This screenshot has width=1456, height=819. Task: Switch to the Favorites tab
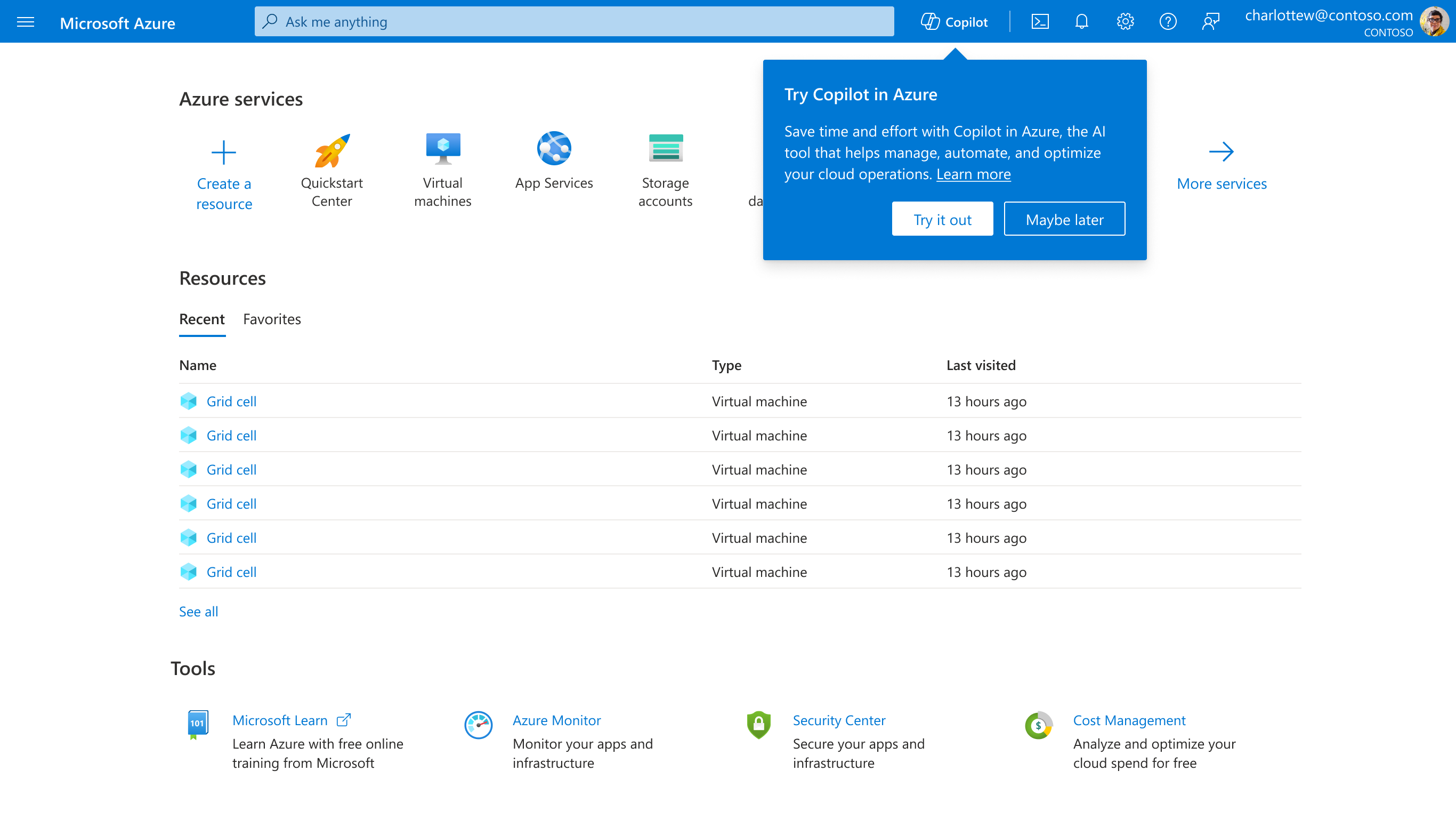click(272, 319)
